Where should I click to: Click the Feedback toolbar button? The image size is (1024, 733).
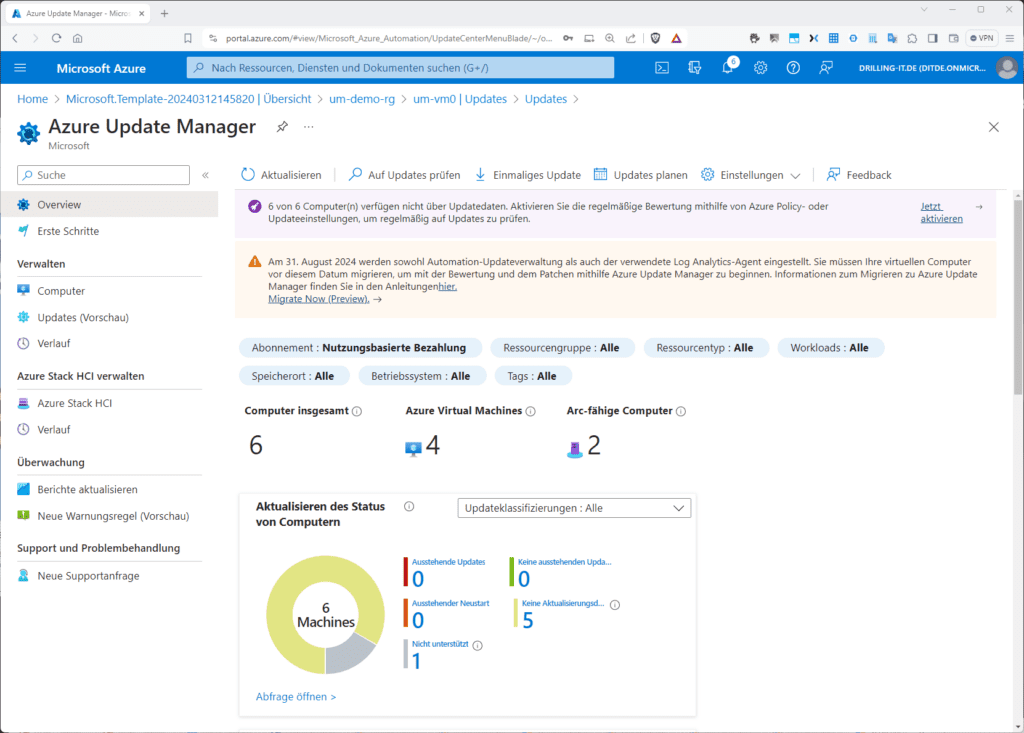coord(859,175)
